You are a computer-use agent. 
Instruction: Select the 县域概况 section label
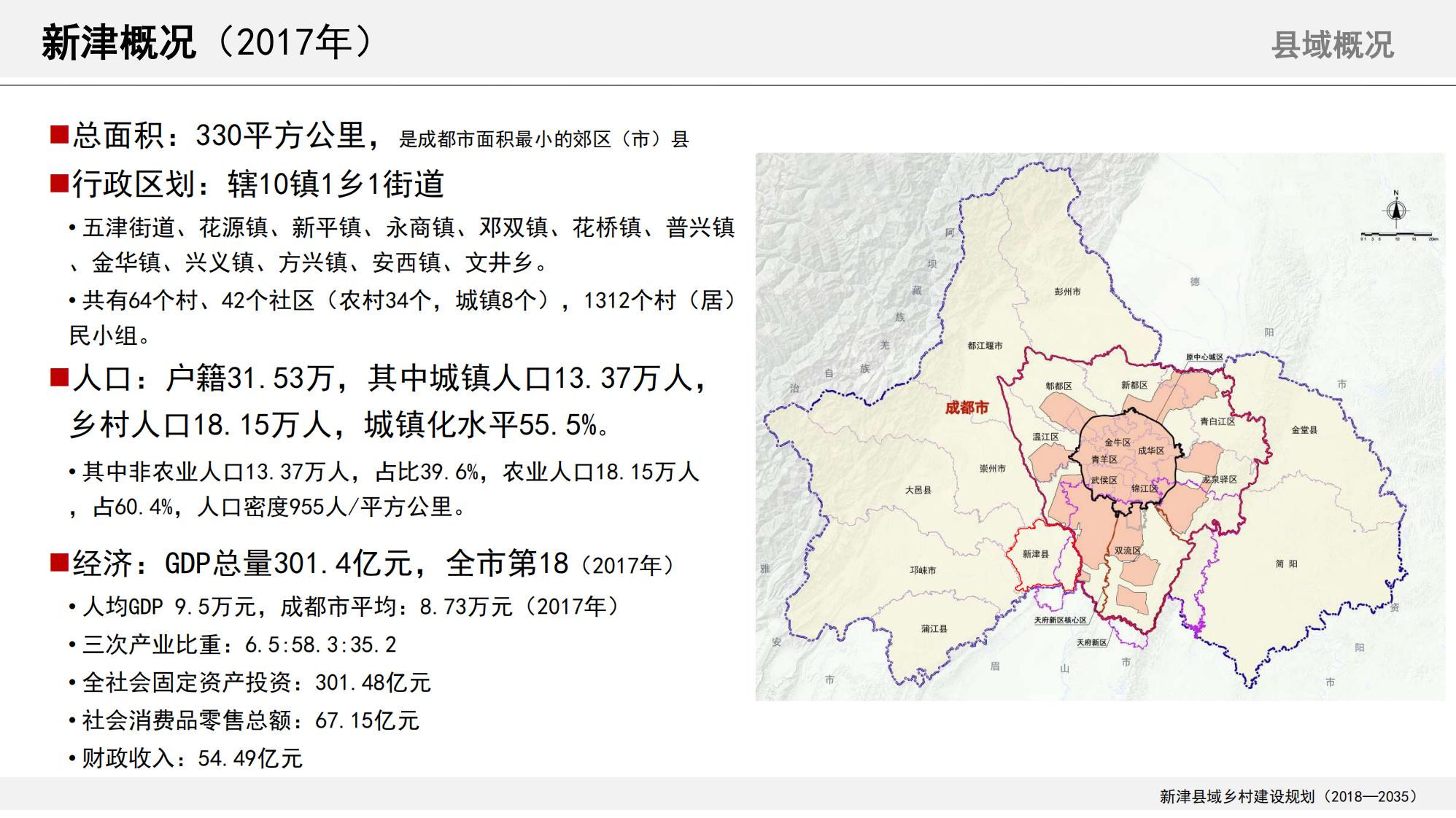(x=1333, y=45)
